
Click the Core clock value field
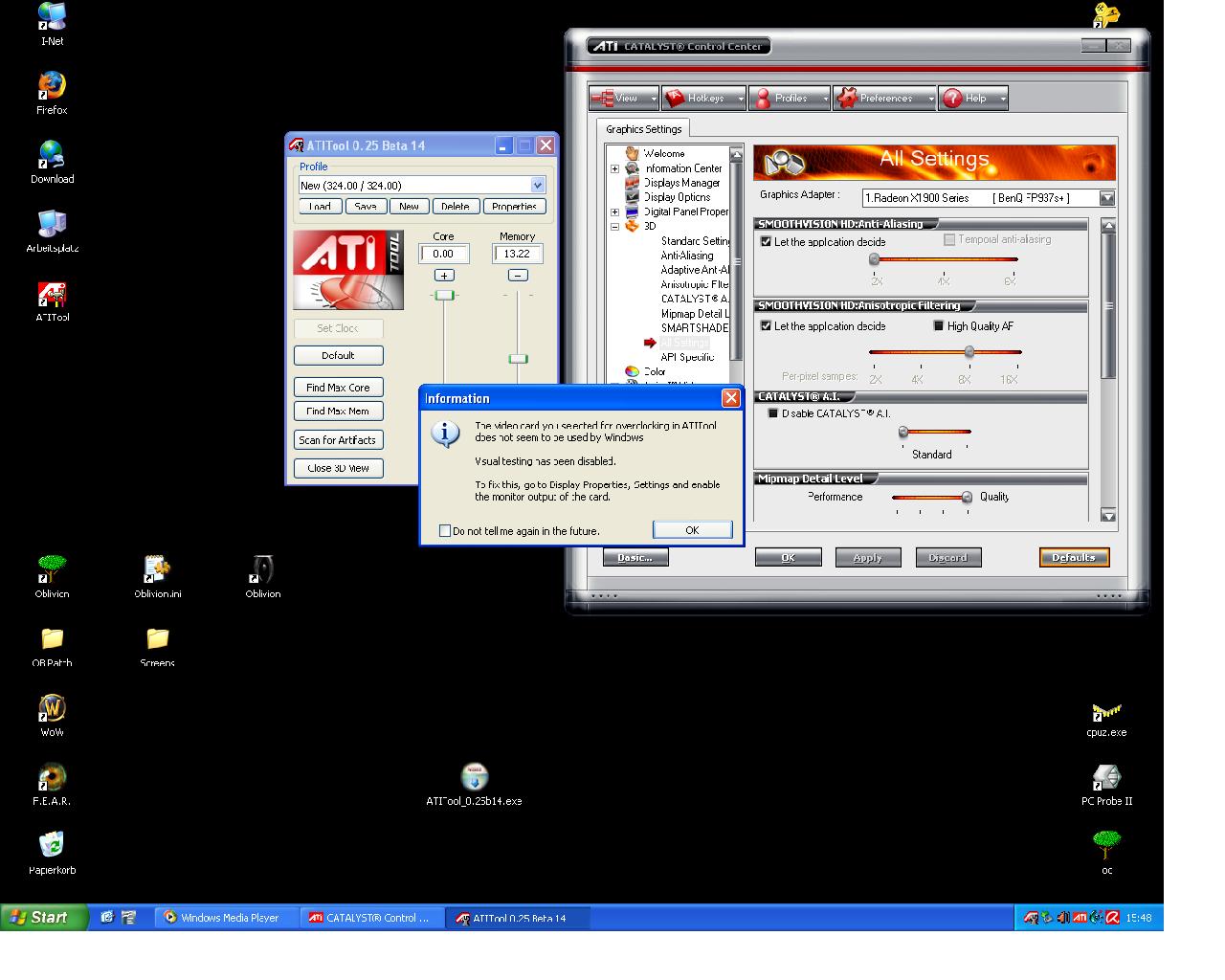[444, 254]
